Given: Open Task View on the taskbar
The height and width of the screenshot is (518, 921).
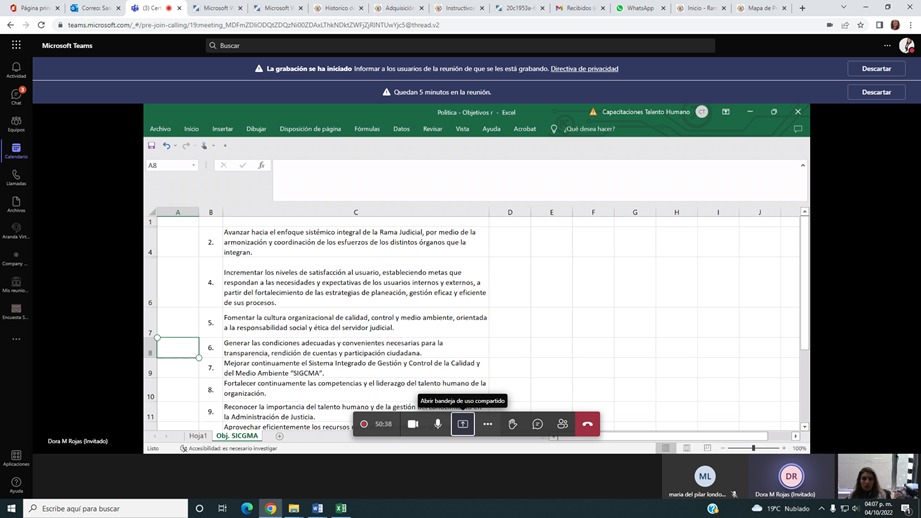Looking at the screenshot, I should (222, 509).
